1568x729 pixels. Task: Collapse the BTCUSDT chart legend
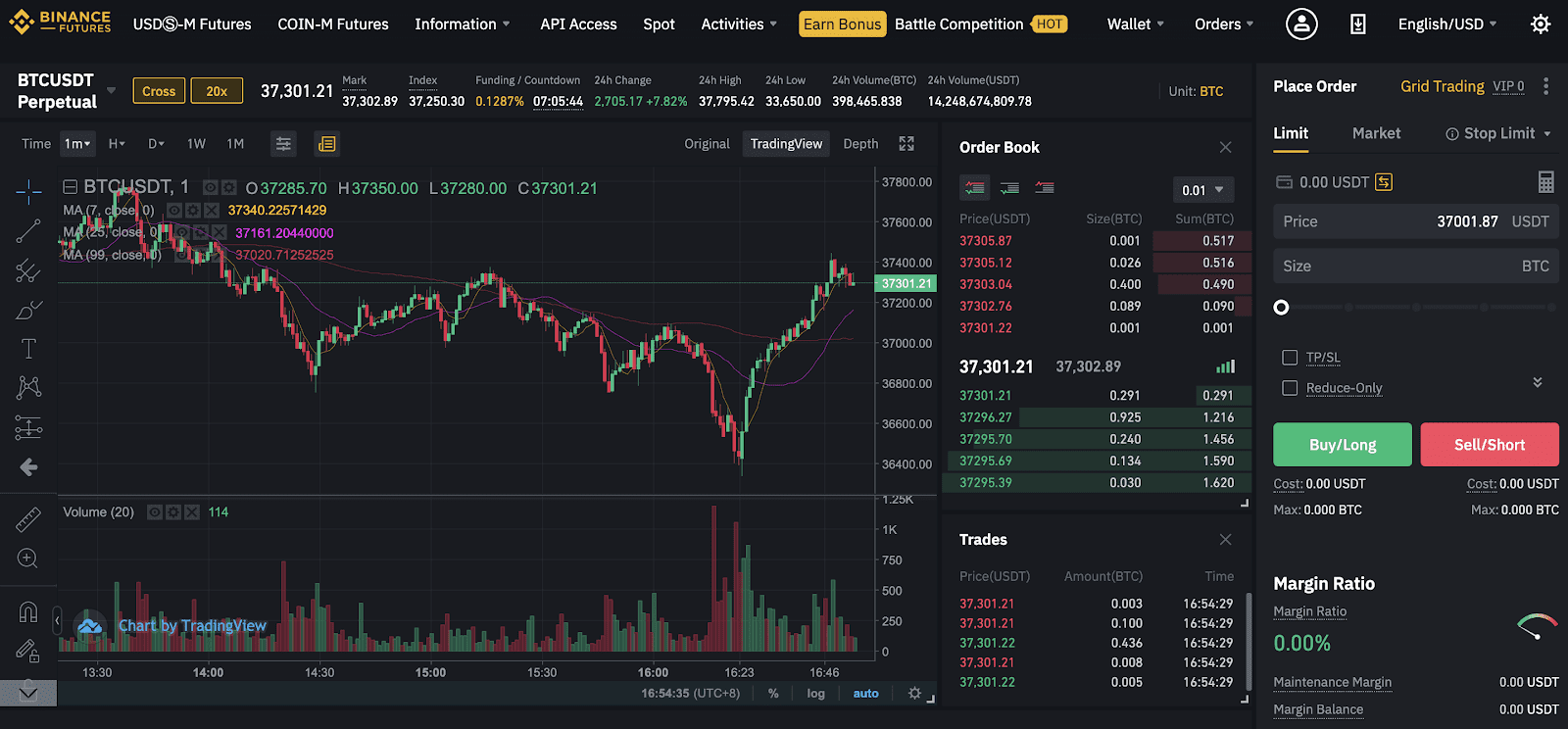71,187
